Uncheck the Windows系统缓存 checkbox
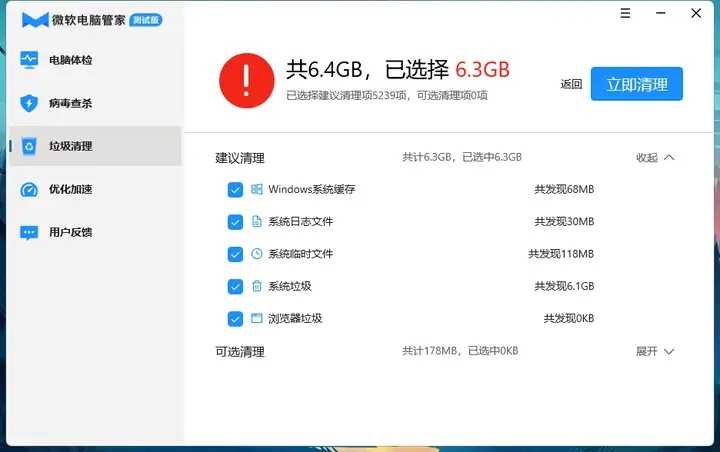The width and height of the screenshot is (720, 452). point(235,189)
